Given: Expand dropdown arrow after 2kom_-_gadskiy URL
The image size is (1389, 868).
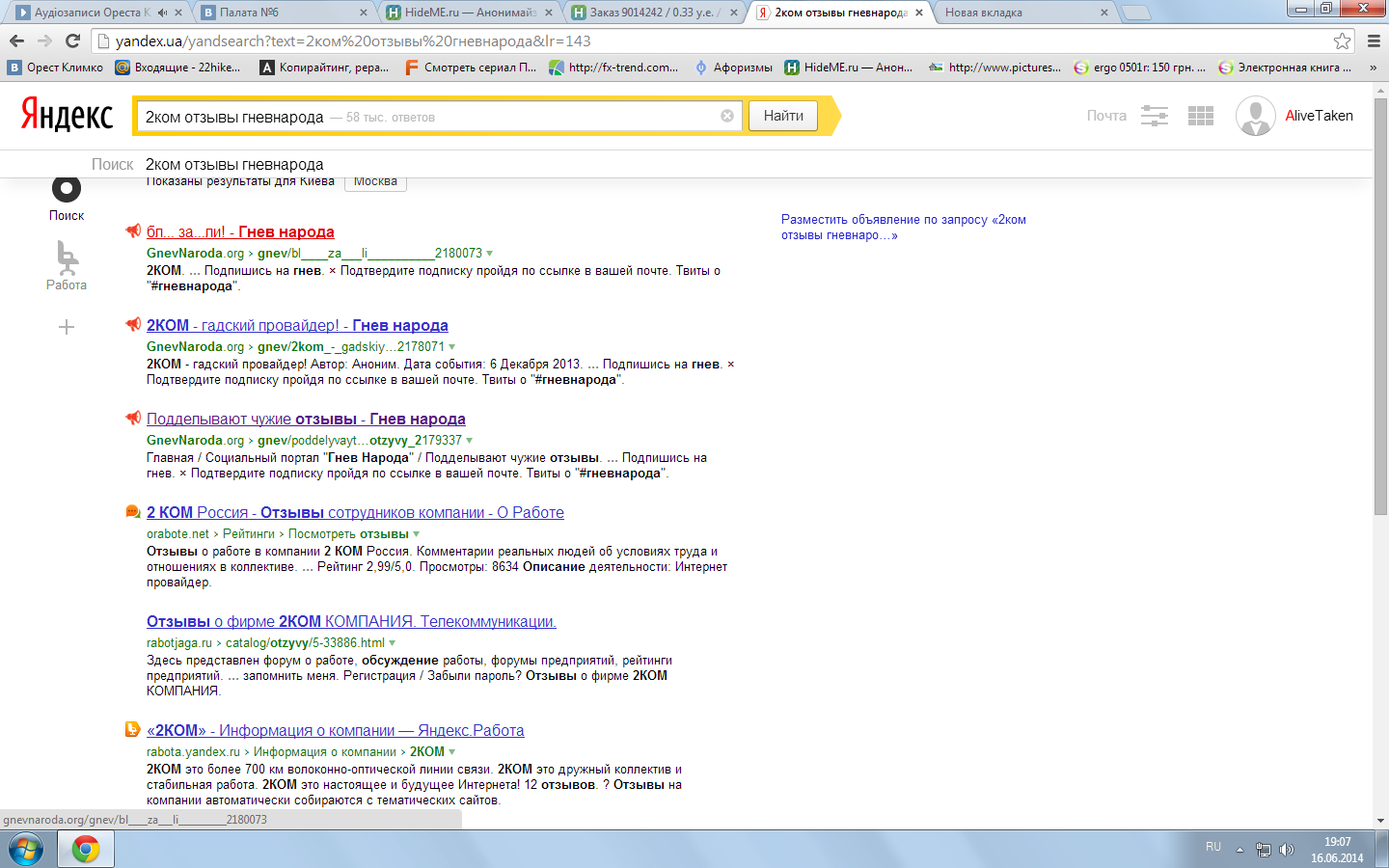Looking at the screenshot, I should (x=452, y=347).
